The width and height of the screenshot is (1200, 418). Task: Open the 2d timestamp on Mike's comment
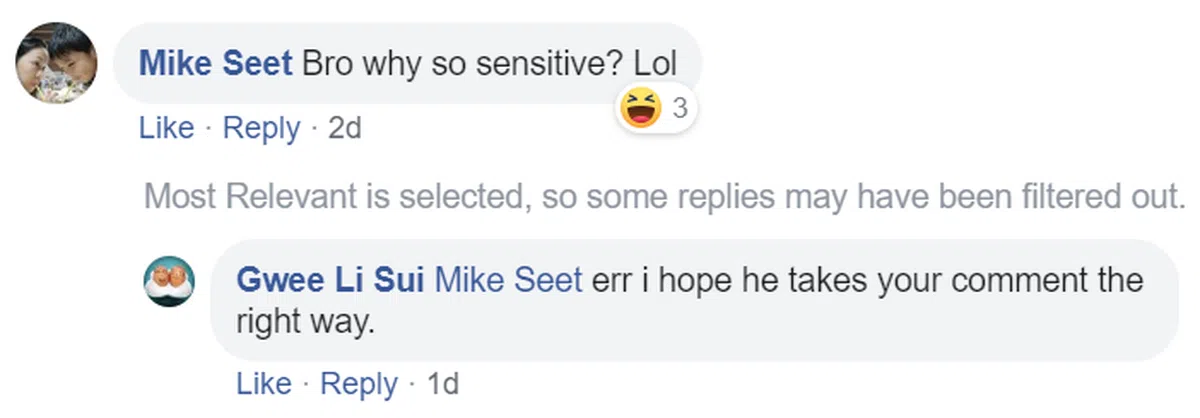[x=344, y=129]
